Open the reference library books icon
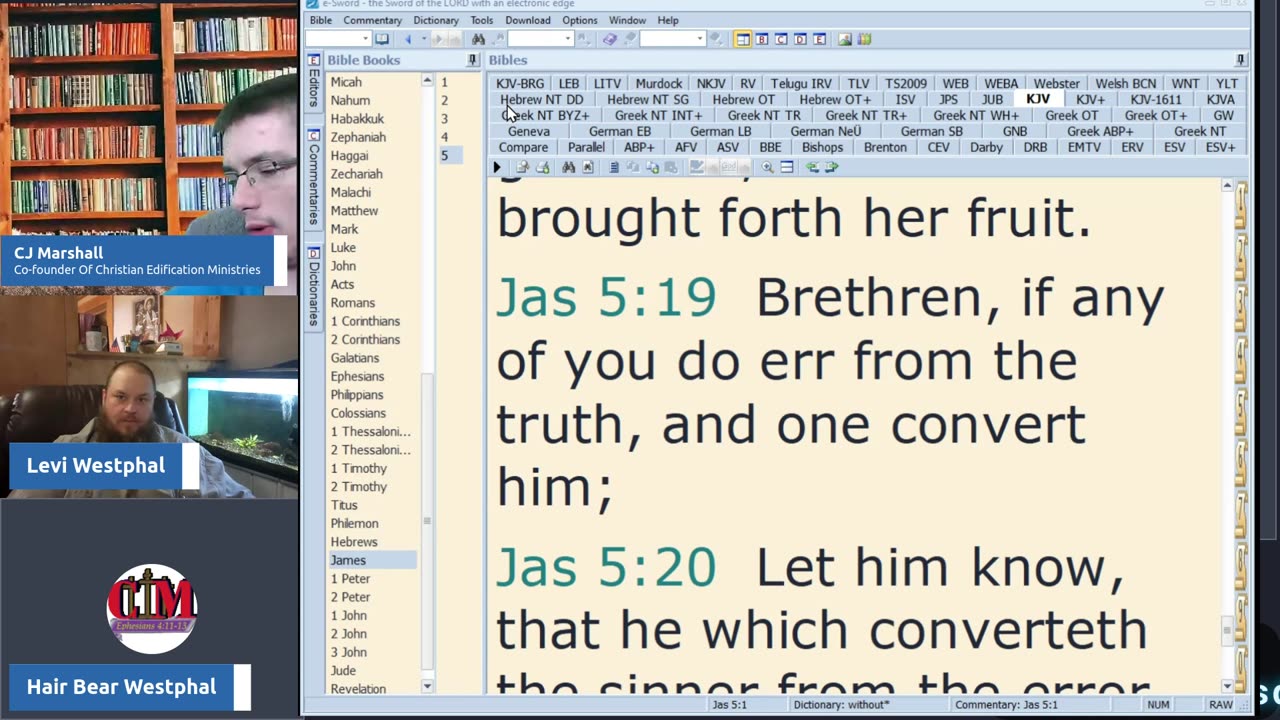This screenshot has width=1280, height=720. [864, 39]
